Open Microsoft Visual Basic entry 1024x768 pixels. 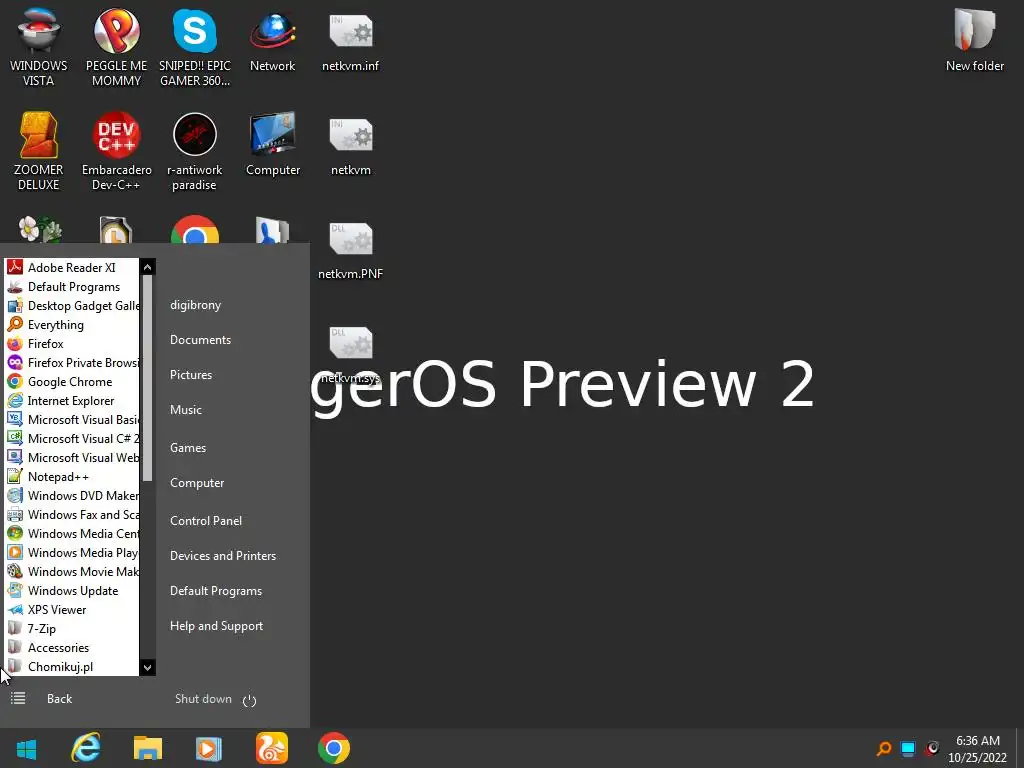coord(72,419)
